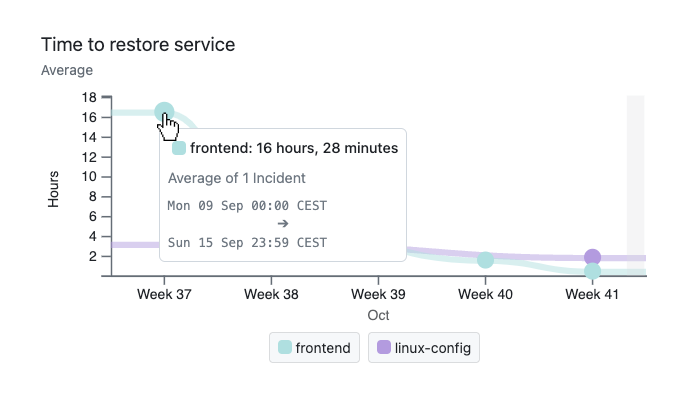Click the frontend data point at Week 40
This screenshot has height=400, width=700.
tap(485, 260)
